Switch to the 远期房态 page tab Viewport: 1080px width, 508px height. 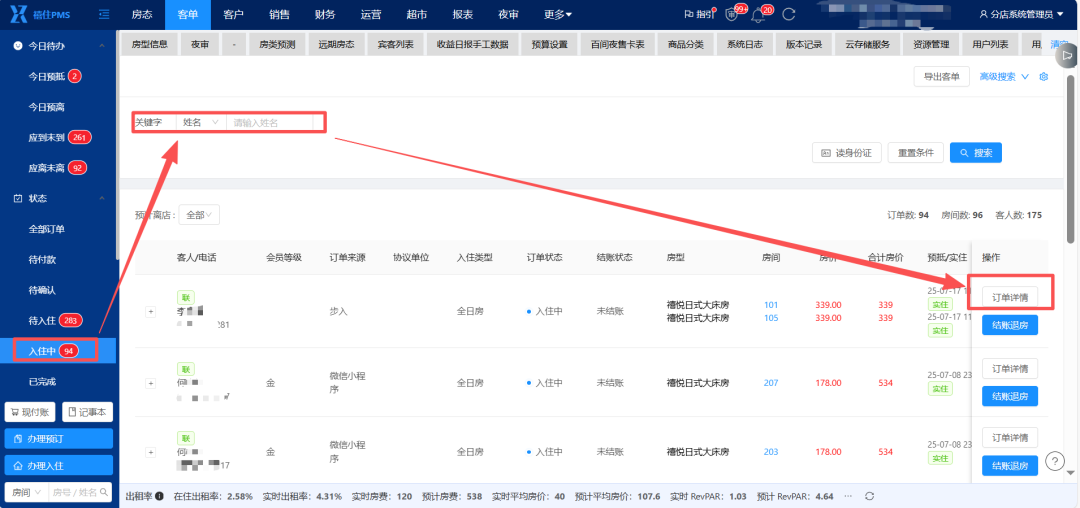336,44
